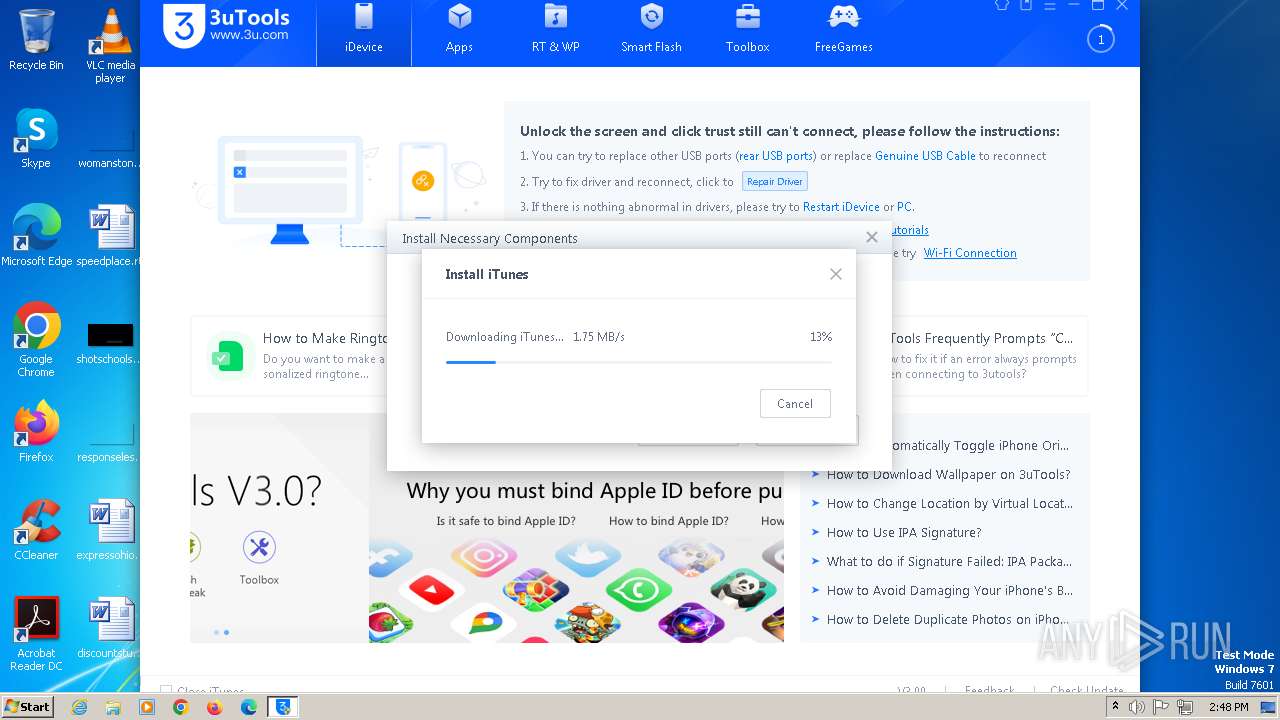Screen dimensions: 1280x720
Task: Close the Install iTunes dialog
Action: tap(836, 274)
